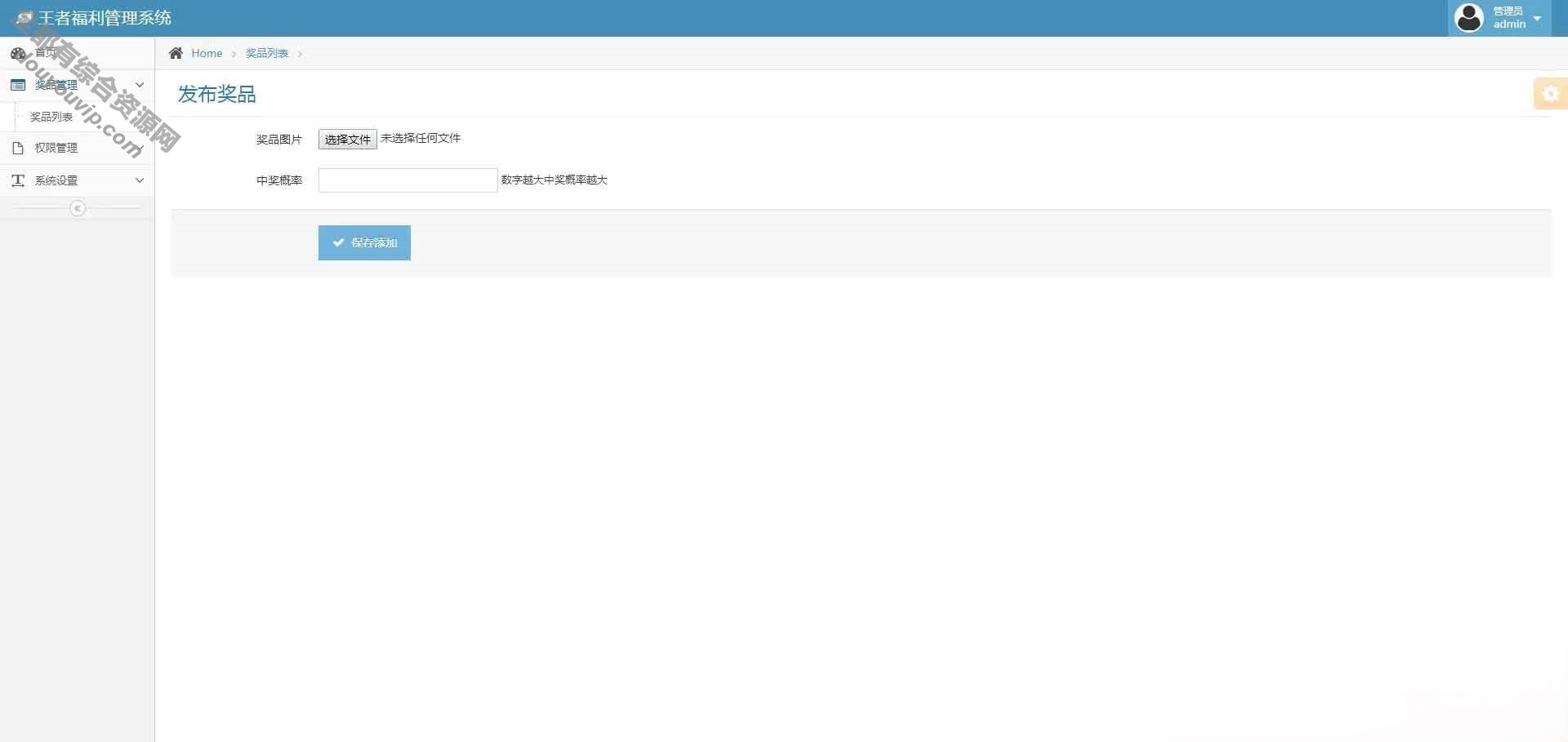Click the 保存添加 save button

(364, 242)
